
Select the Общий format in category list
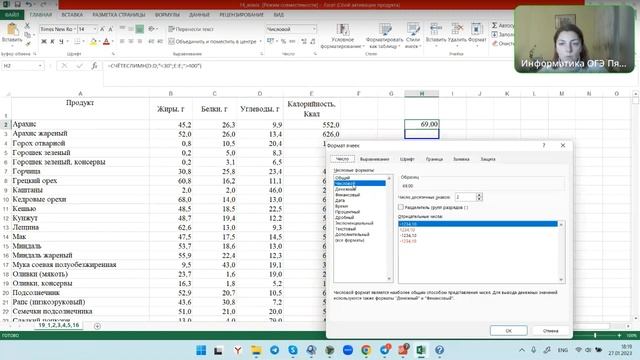click(x=342, y=178)
